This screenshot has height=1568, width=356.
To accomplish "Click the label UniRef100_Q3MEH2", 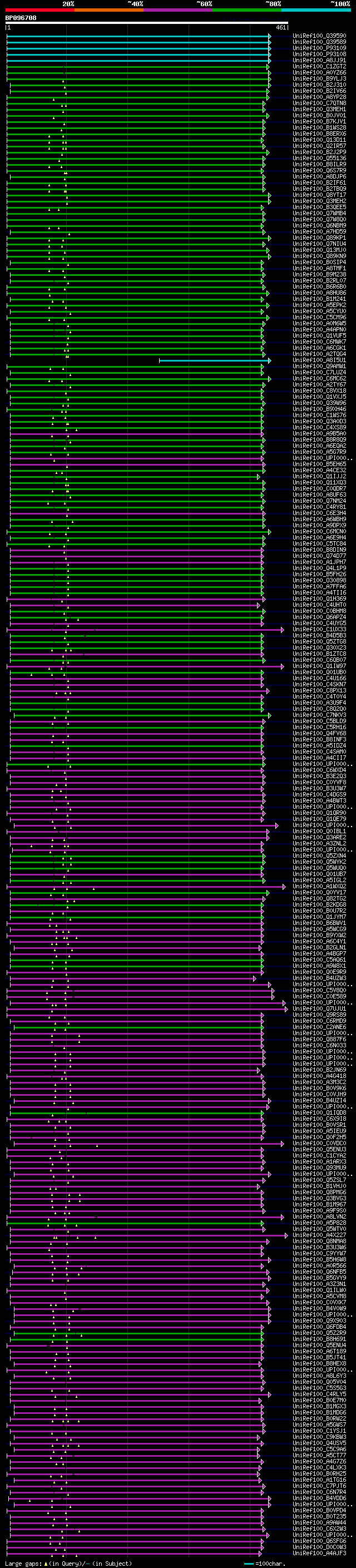I will 319,201.
